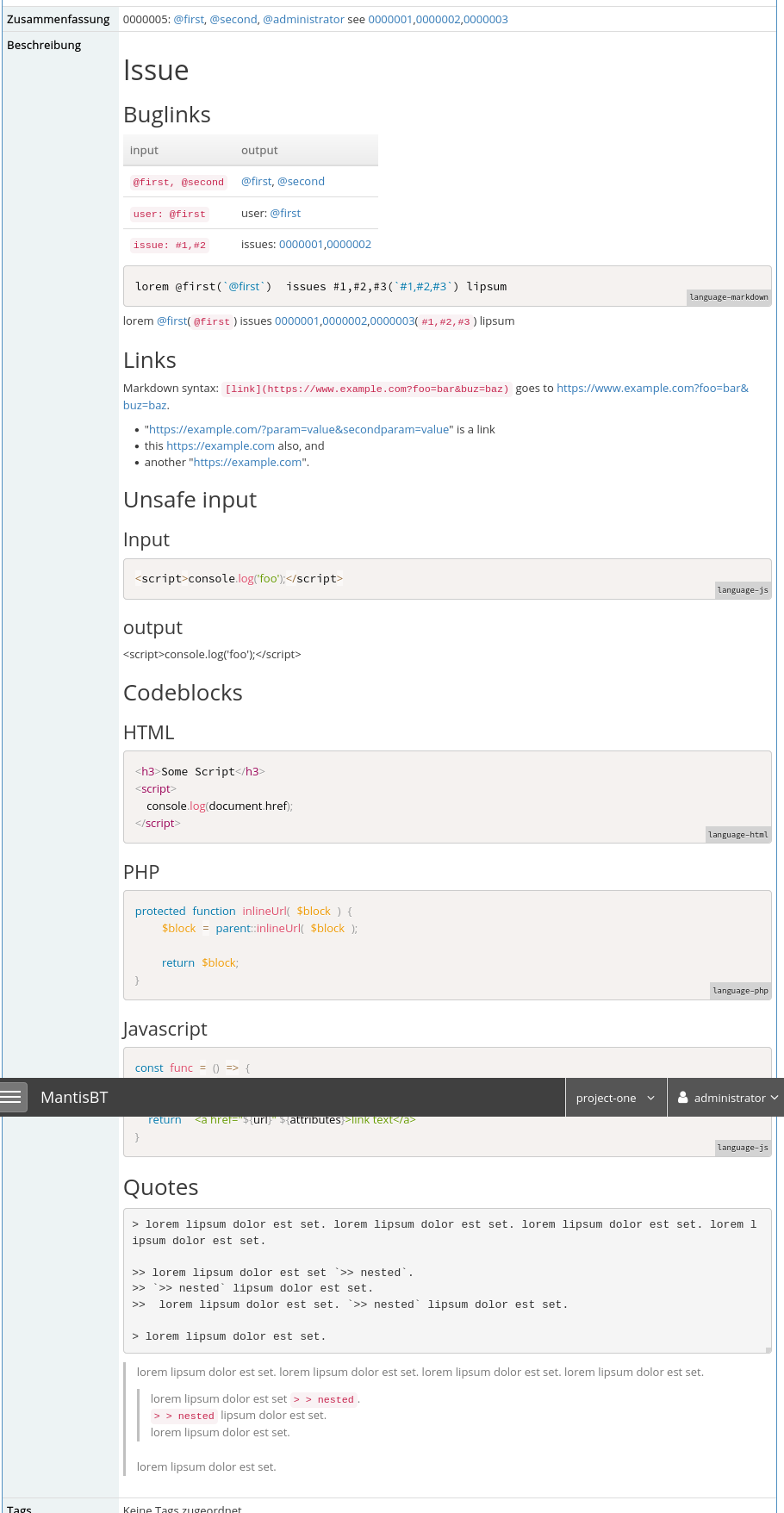Image resolution: width=784 pixels, height=1513 pixels.
Task: Open issue 0000003 in the lorem paragraph
Action: pyautogui.click(x=392, y=321)
